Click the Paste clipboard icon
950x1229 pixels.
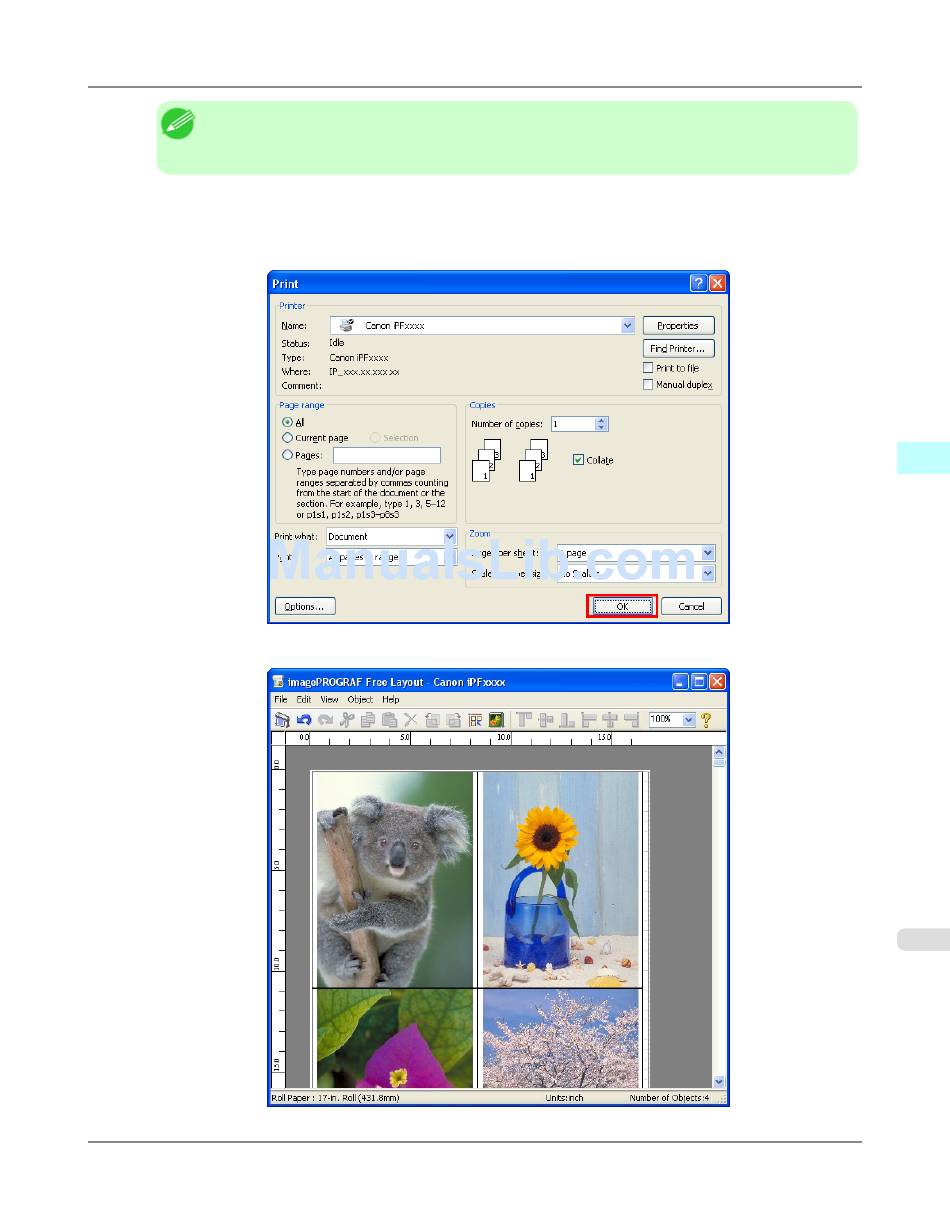(x=389, y=720)
